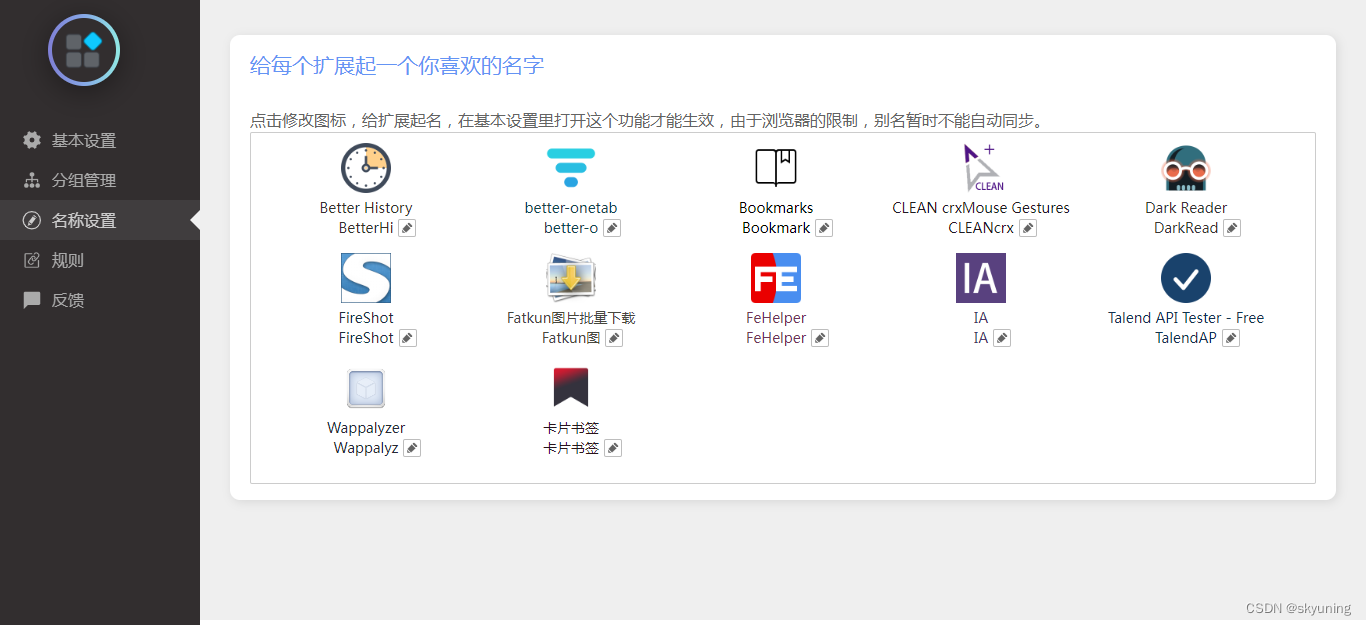Click the CLEAN crxMouse Gestures name

tap(981, 208)
